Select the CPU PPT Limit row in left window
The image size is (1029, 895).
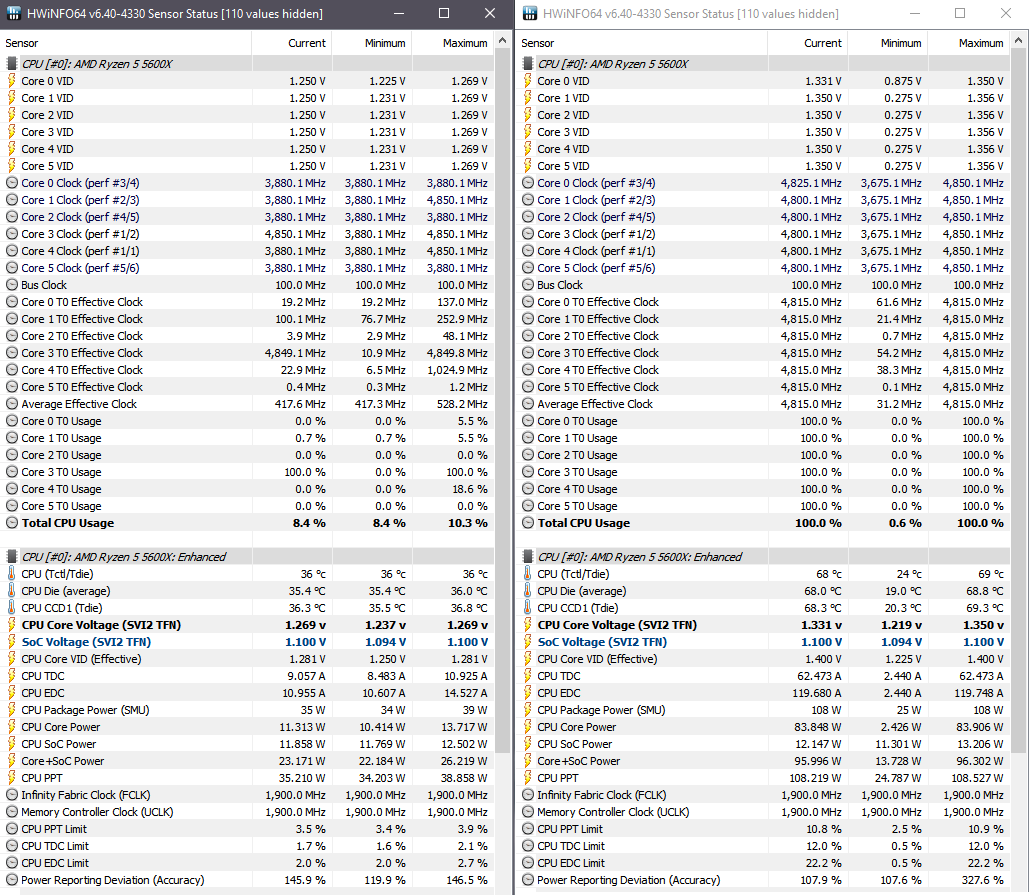click(x=247, y=829)
